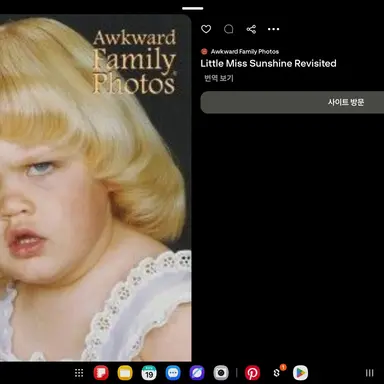Launch the purple Samsung Internet browser
The height and width of the screenshot is (384, 384).
coord(197,373)
